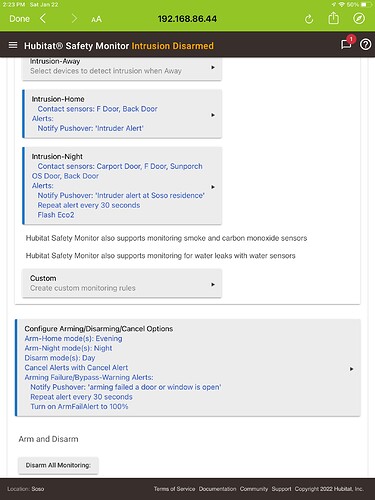Open the notifications chat icon
Screen dimensions: 375x500
click(346, 44)
